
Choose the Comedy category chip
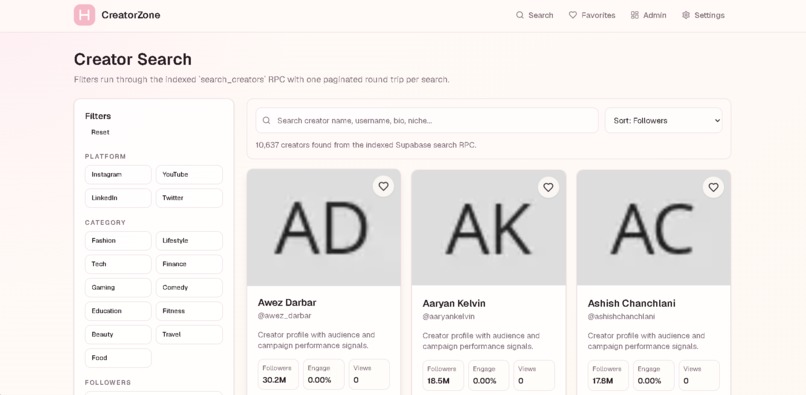189,288
